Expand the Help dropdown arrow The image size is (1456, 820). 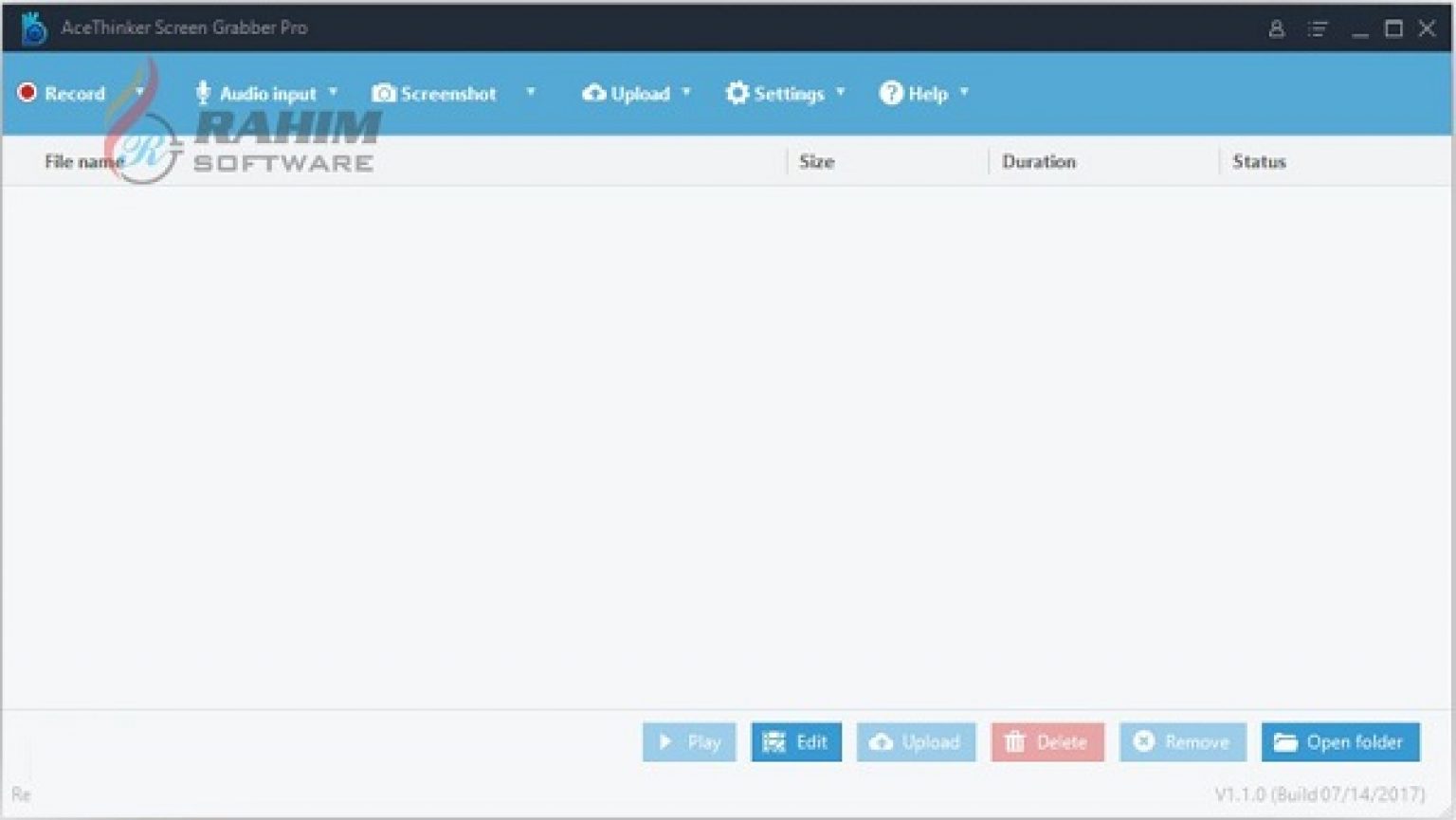click(x=964, y=92)
